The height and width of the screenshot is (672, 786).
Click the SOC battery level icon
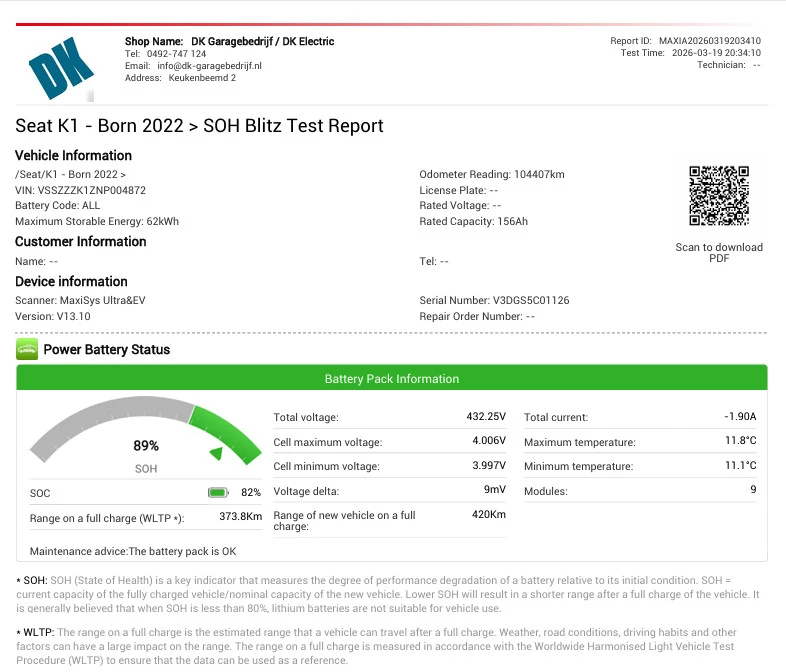(218, 492)
